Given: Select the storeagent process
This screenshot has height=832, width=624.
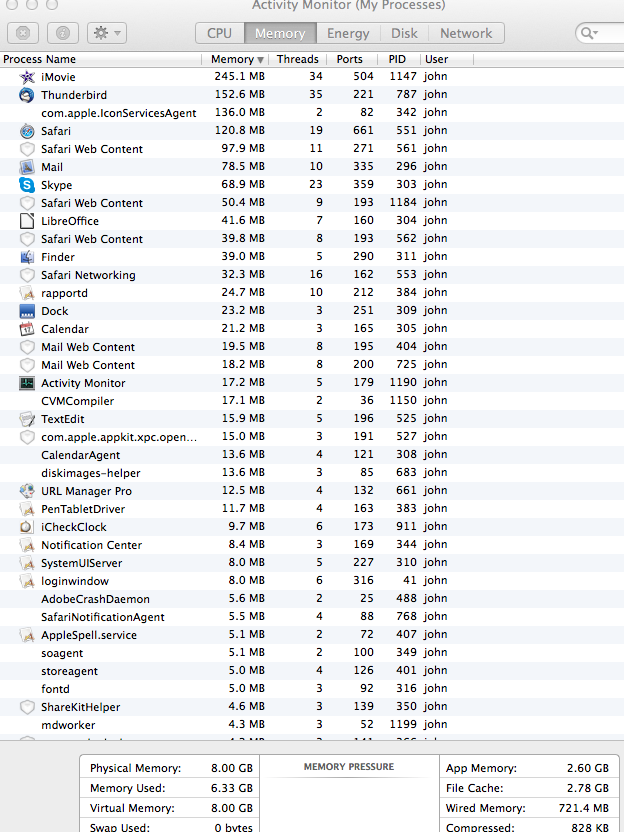Looking at the screenshot, I should click(x=312, y=671).
